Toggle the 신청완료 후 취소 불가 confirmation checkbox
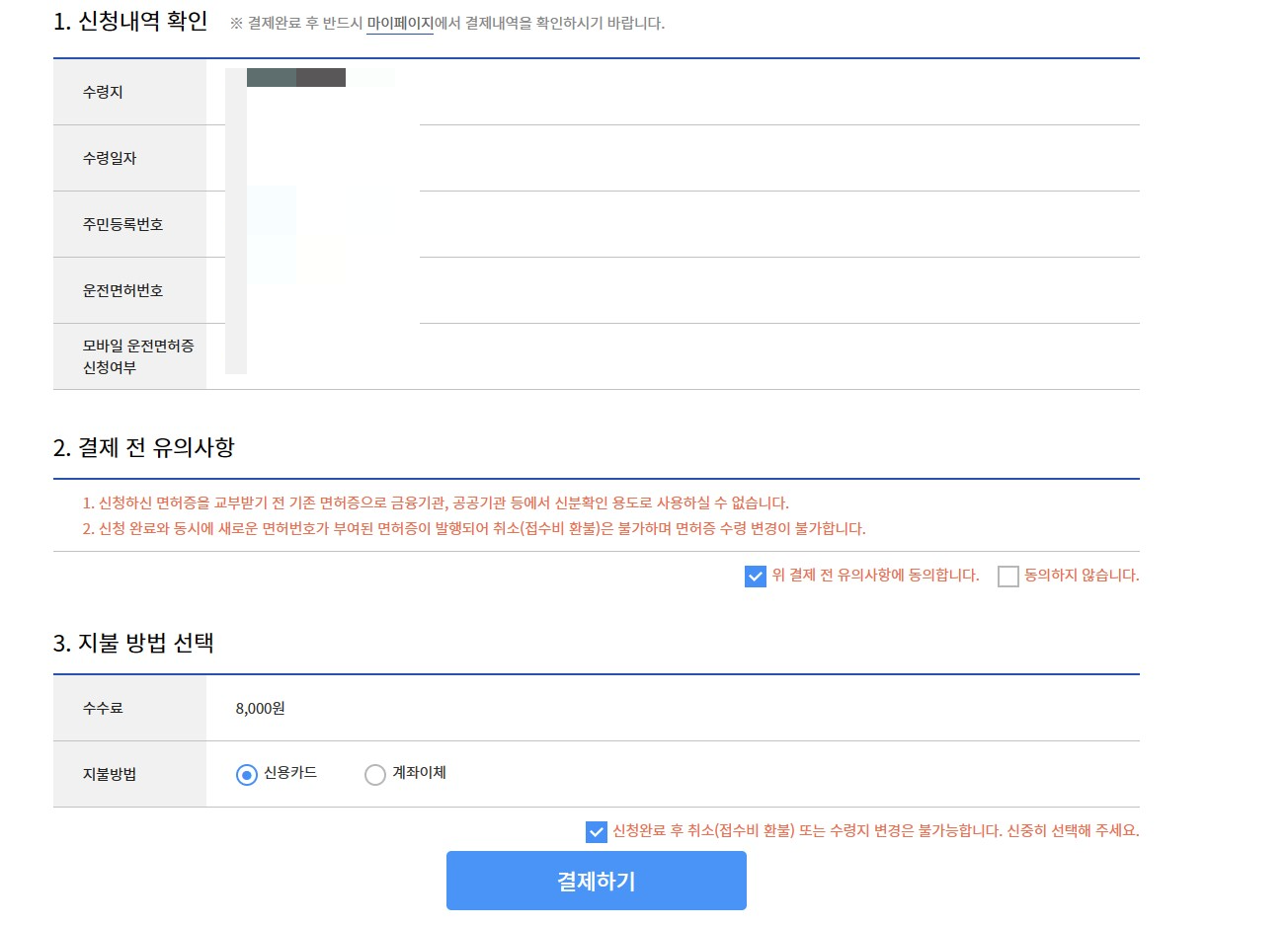Screen dimensions: 1288x926 597,832
